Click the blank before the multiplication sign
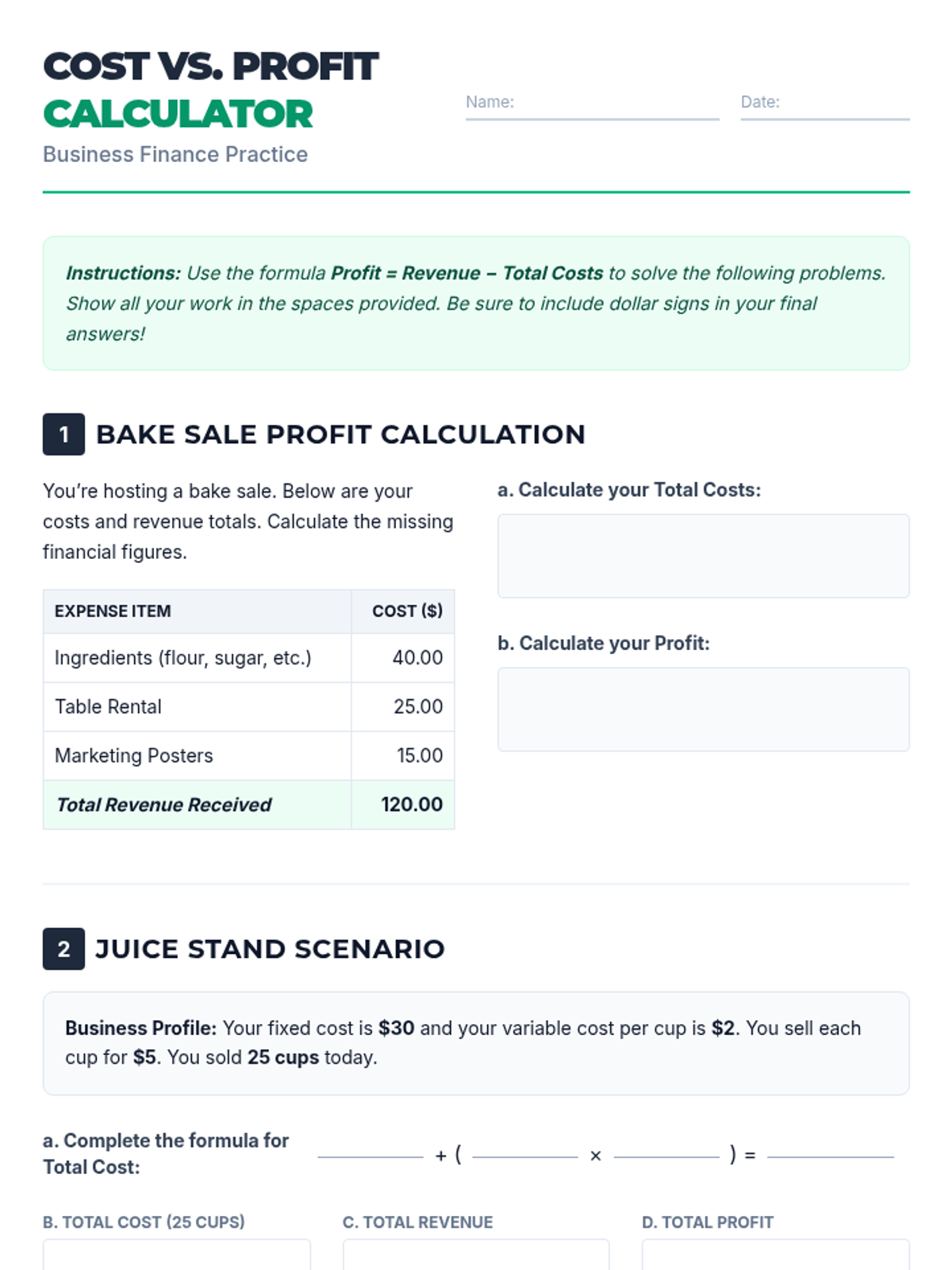This screenshot has width=952, height=1270. coord(525,1155)
